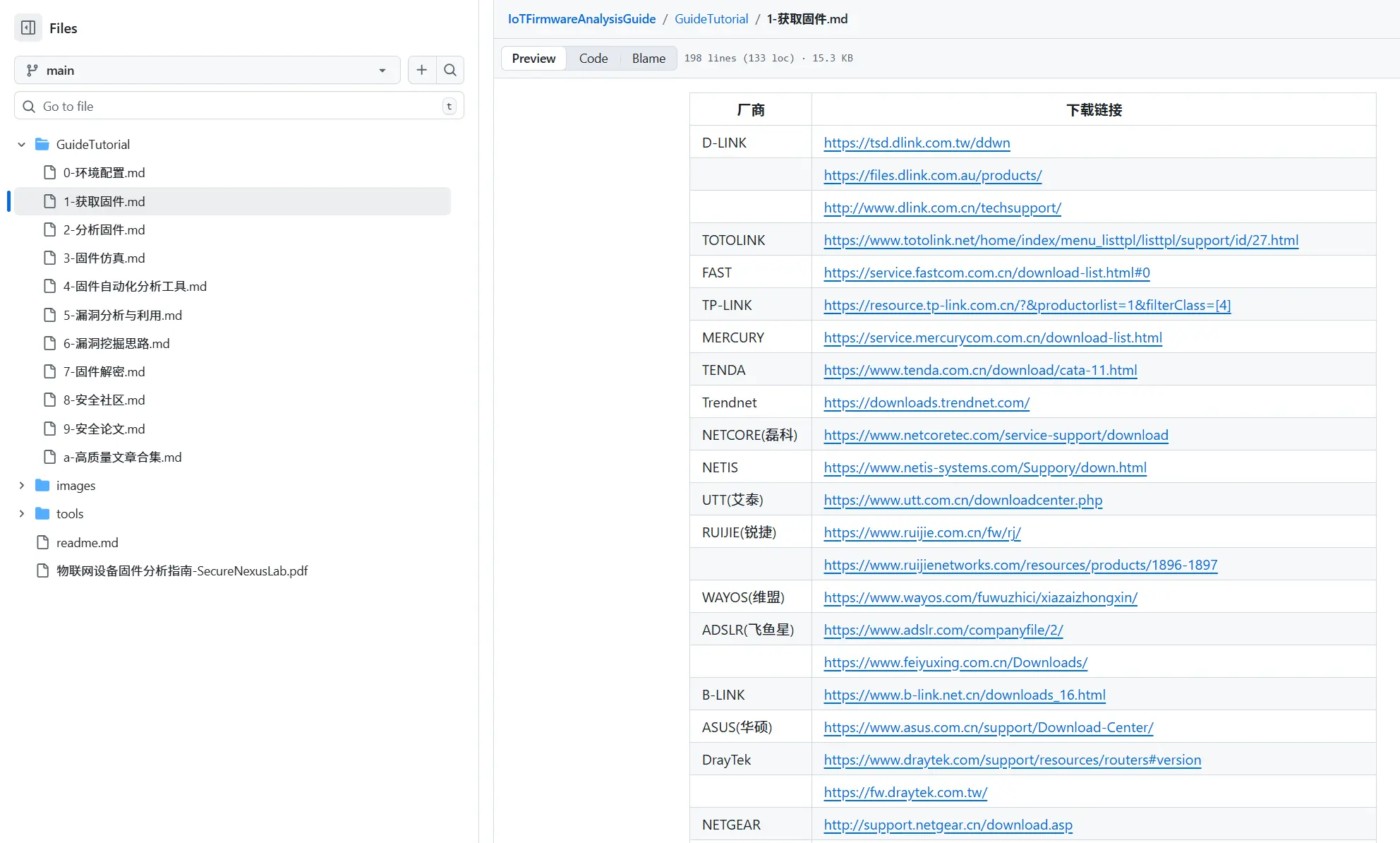Open the ruijienetworks.com resources link
Viewport: 1400px width, 843px height.
click(x=1020, y=565)
